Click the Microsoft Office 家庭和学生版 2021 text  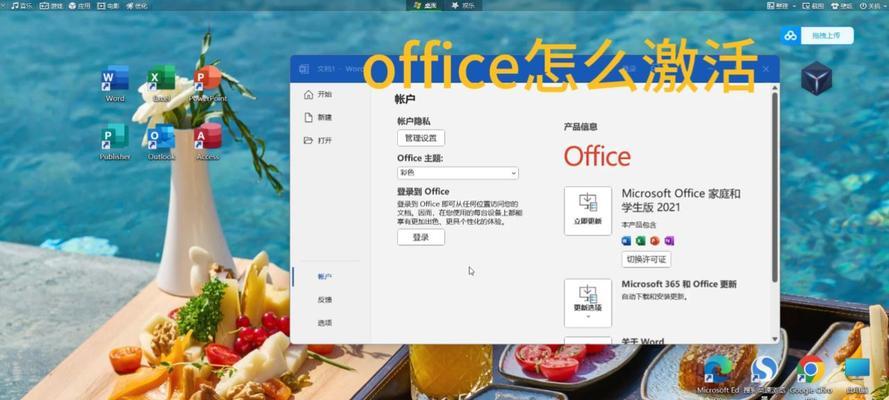[x=681, y=201]
